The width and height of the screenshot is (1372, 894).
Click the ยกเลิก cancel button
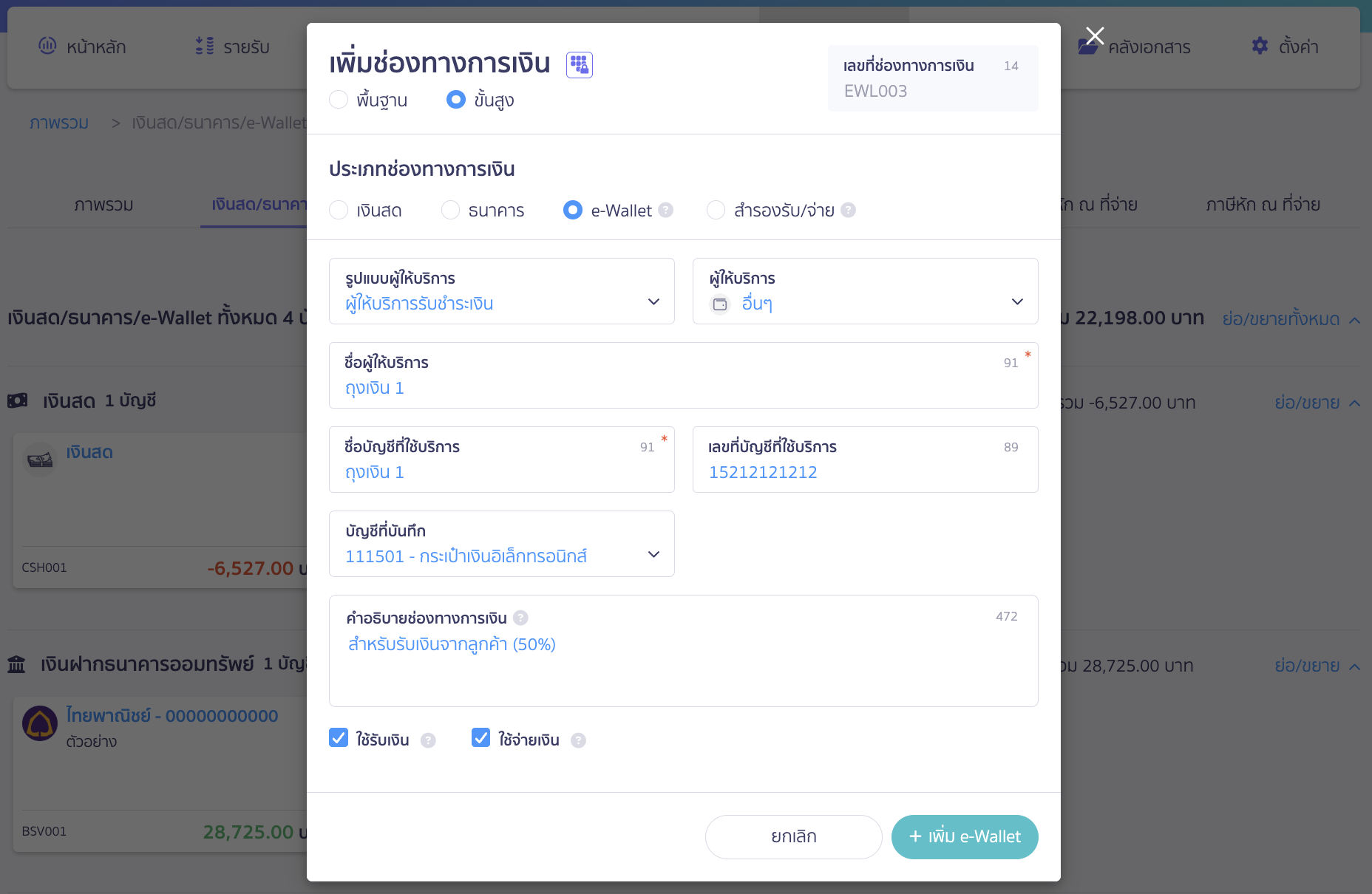point(792,836)
